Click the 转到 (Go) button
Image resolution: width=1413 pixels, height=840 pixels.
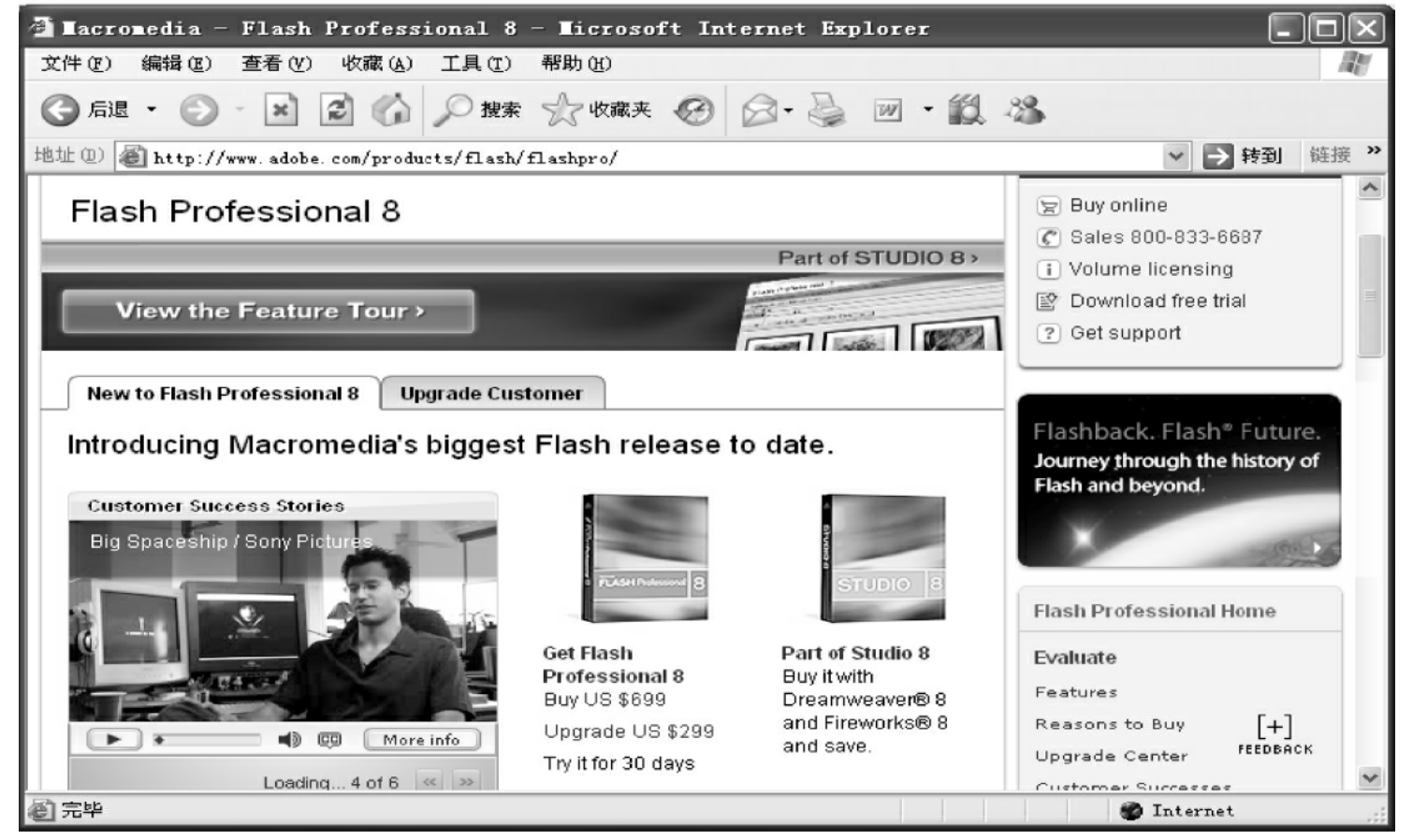(1244, 156)
